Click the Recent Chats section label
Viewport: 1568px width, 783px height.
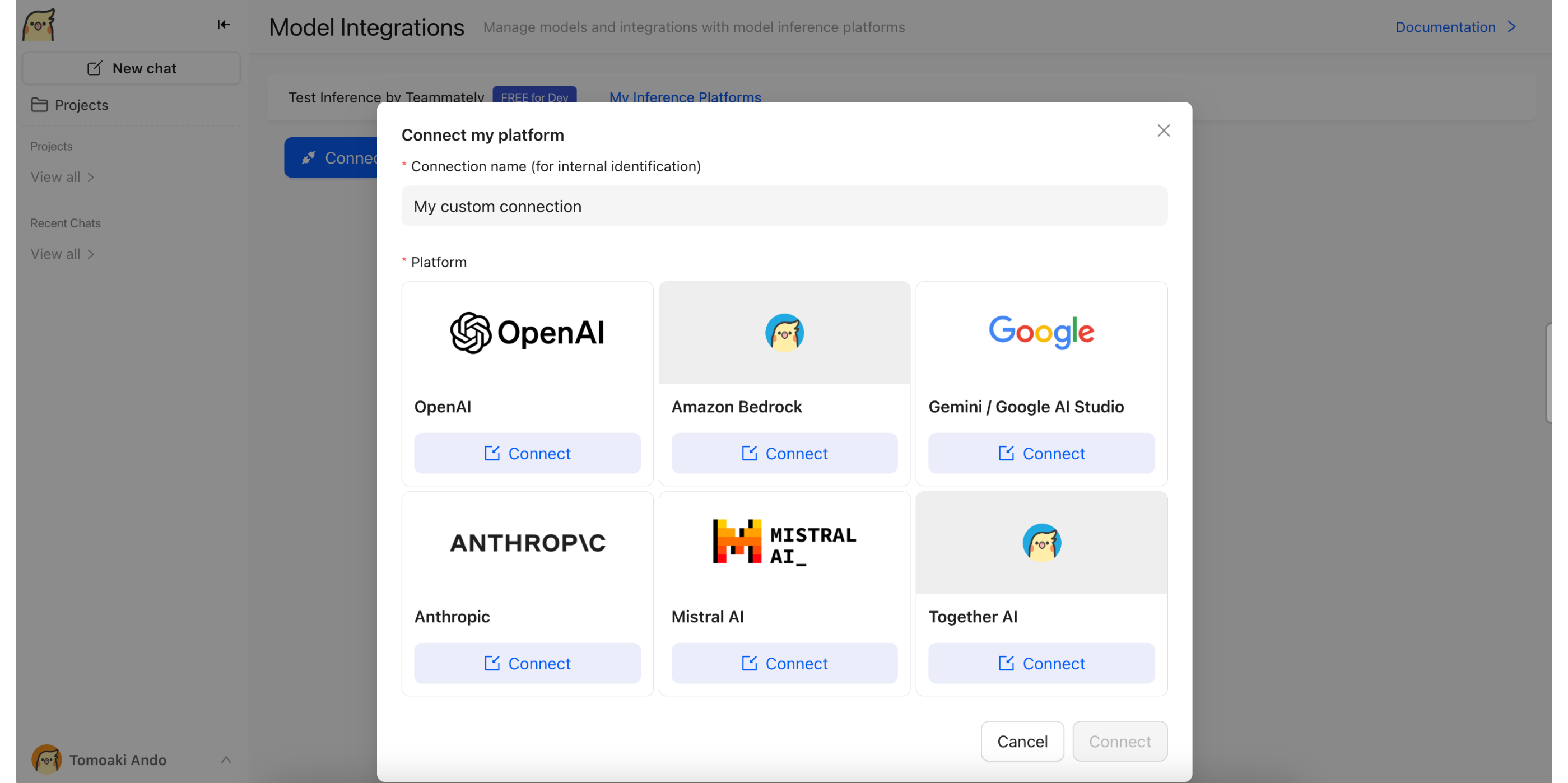tap(65, 223)
